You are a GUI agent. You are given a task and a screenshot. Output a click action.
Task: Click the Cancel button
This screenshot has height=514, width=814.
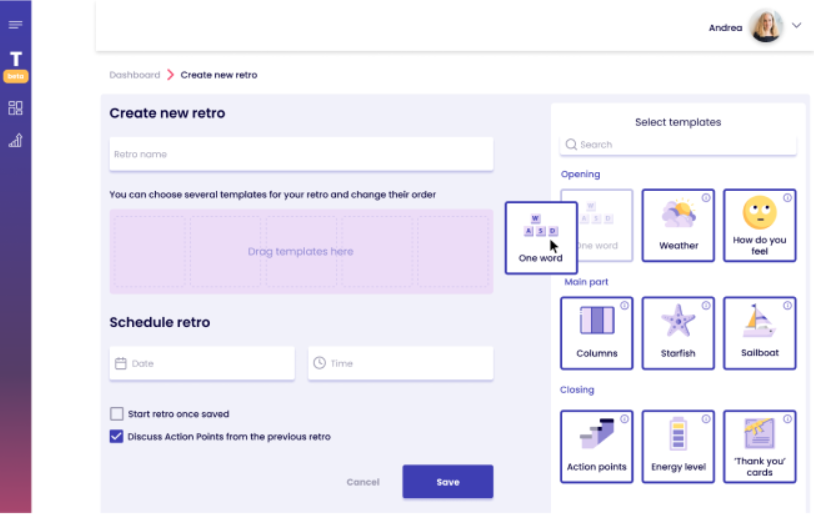point(363,482)
